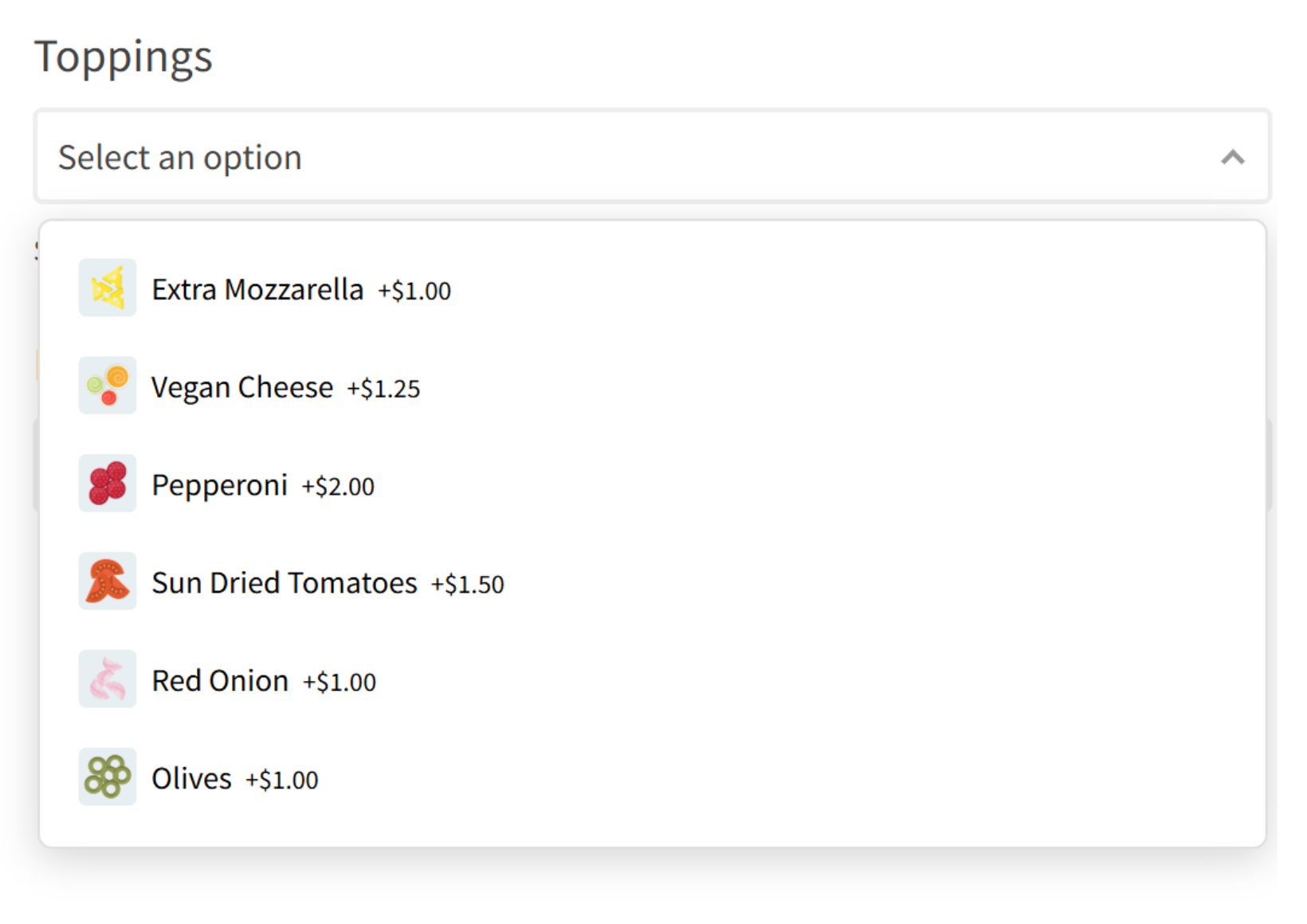
Task: Choose the Red Onion topping
Action: coord(220,681)
